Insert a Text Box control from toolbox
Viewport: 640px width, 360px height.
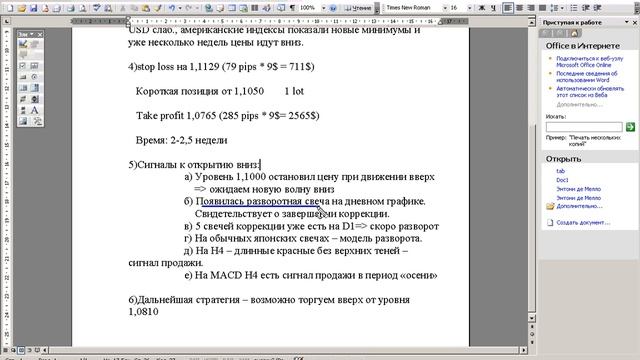[x=35, y=66]
